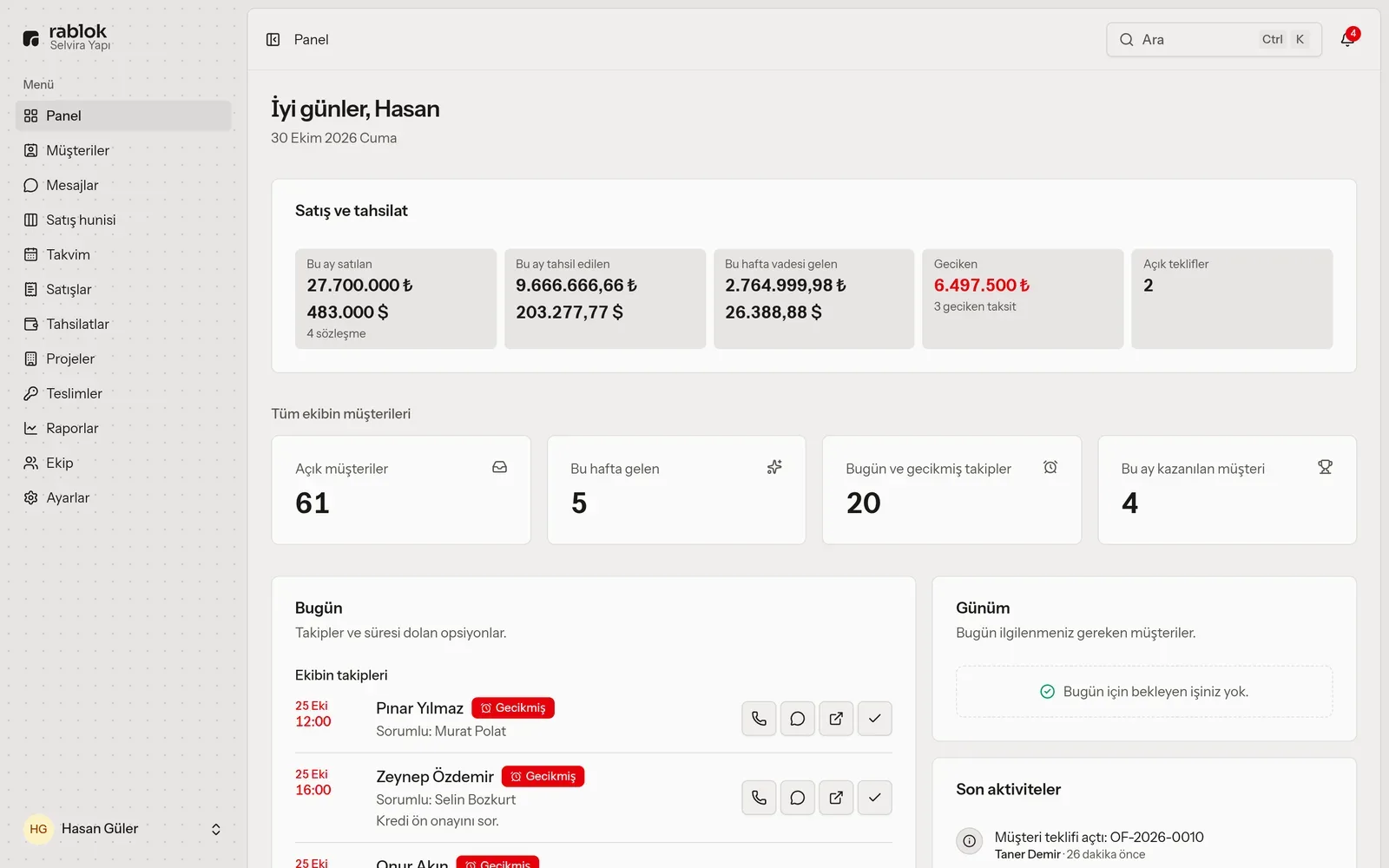Mark Pınar Yılmaz follow-up as done
Viewport: 1389px width, 868px height.
(x=874, y=719)
